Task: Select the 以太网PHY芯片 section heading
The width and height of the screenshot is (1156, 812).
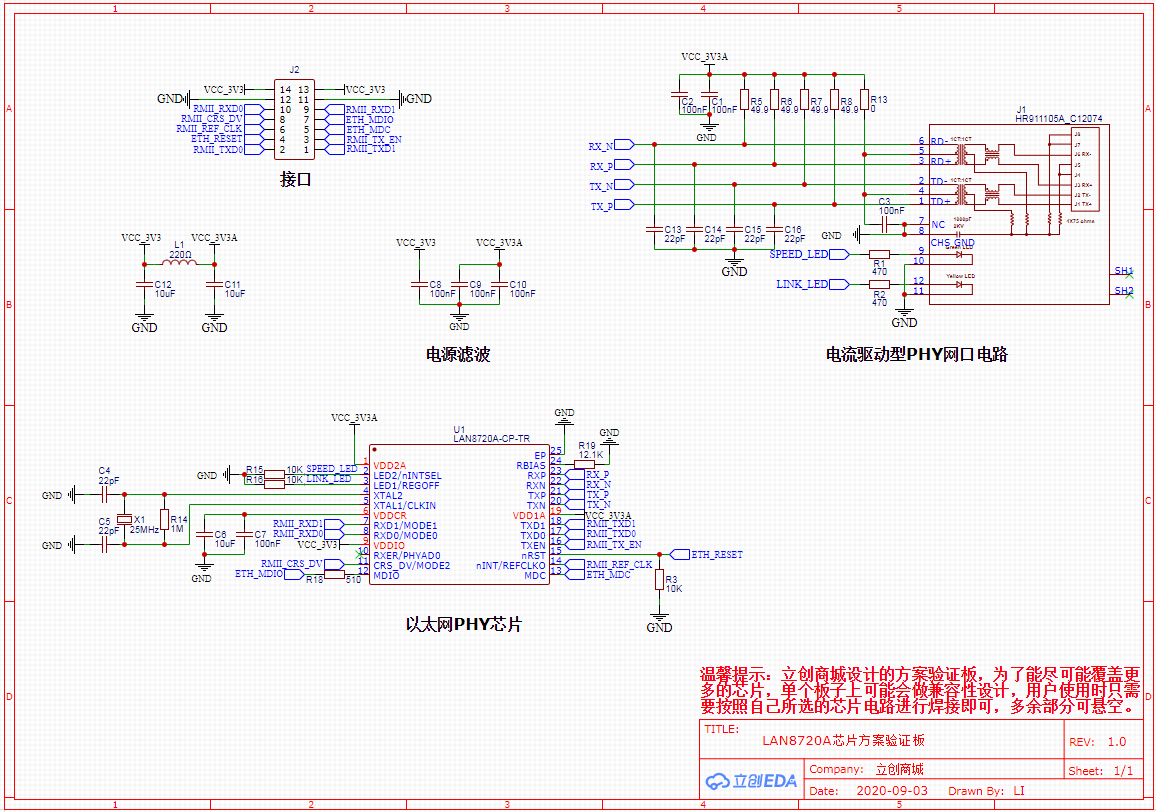Action: pos(463,625)
